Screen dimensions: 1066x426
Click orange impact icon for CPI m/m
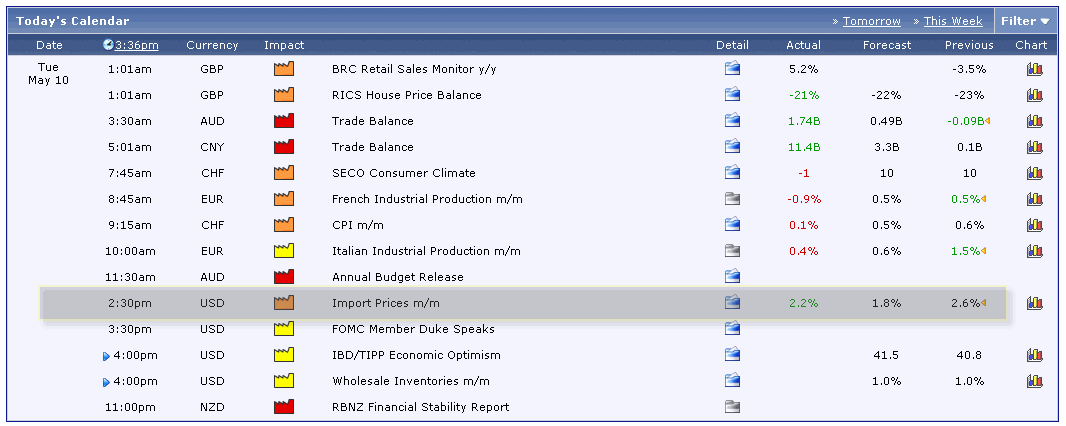tap(284, 224)
